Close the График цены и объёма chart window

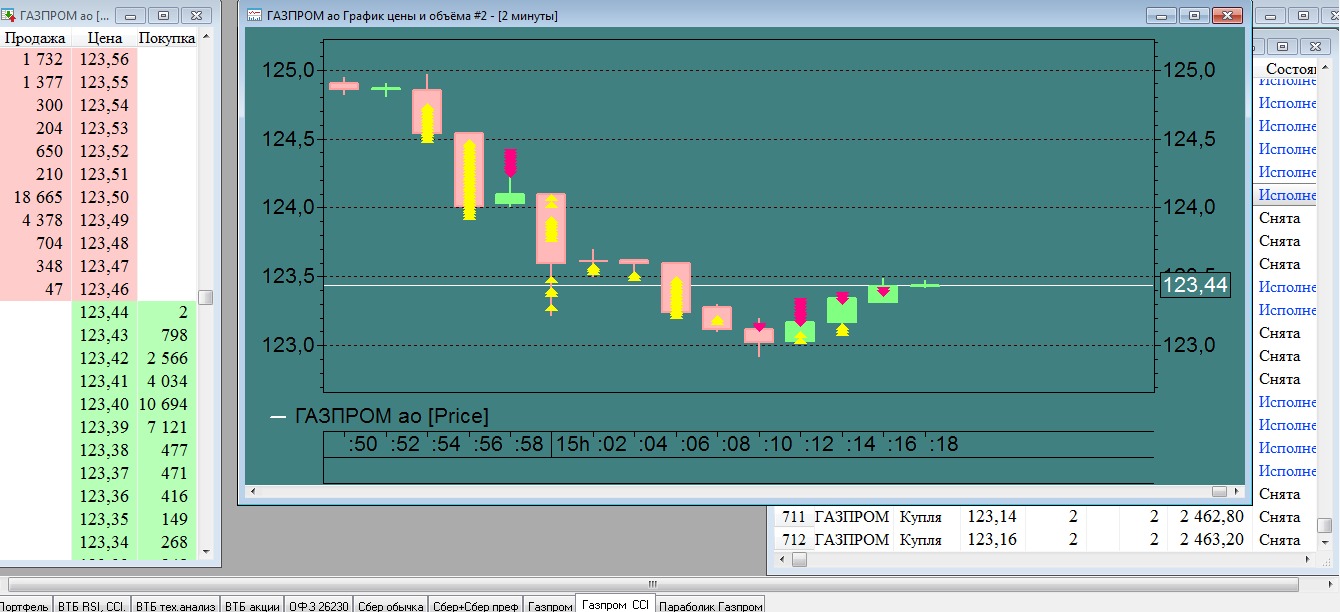pyautogui.click(x=1225, y=15)
